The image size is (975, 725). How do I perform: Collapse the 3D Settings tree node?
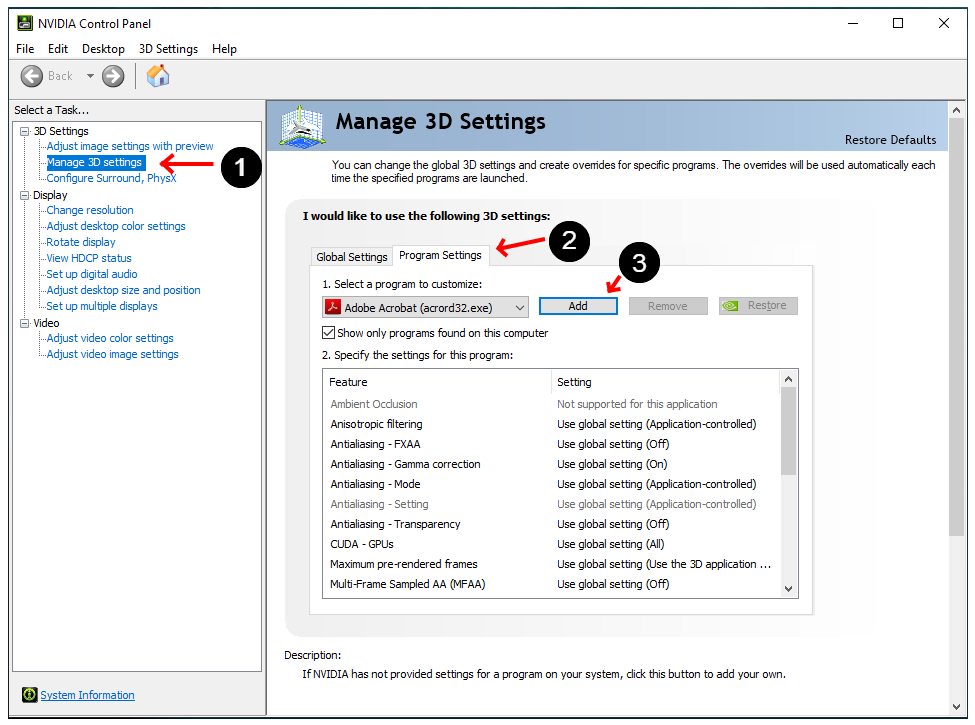[24, 131]
